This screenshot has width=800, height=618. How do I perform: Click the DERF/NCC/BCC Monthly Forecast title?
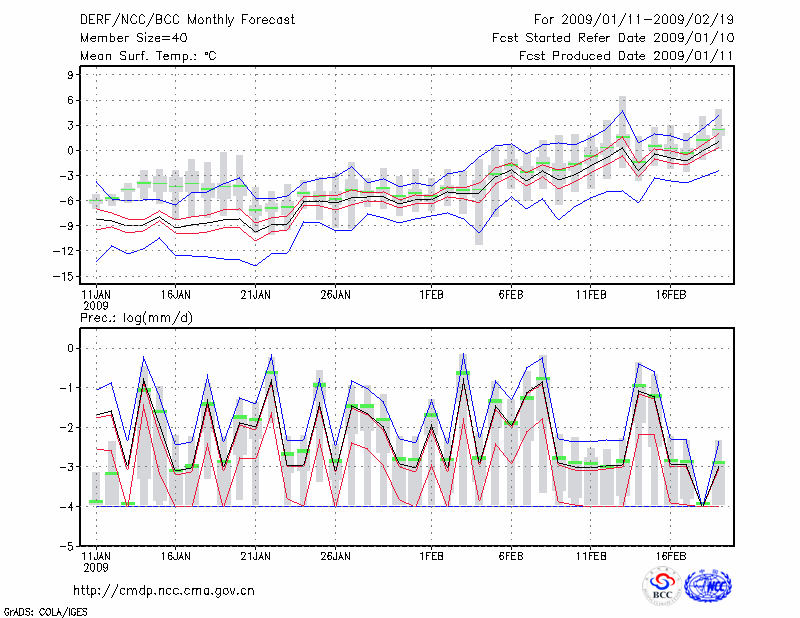click(x=190, y=19)
